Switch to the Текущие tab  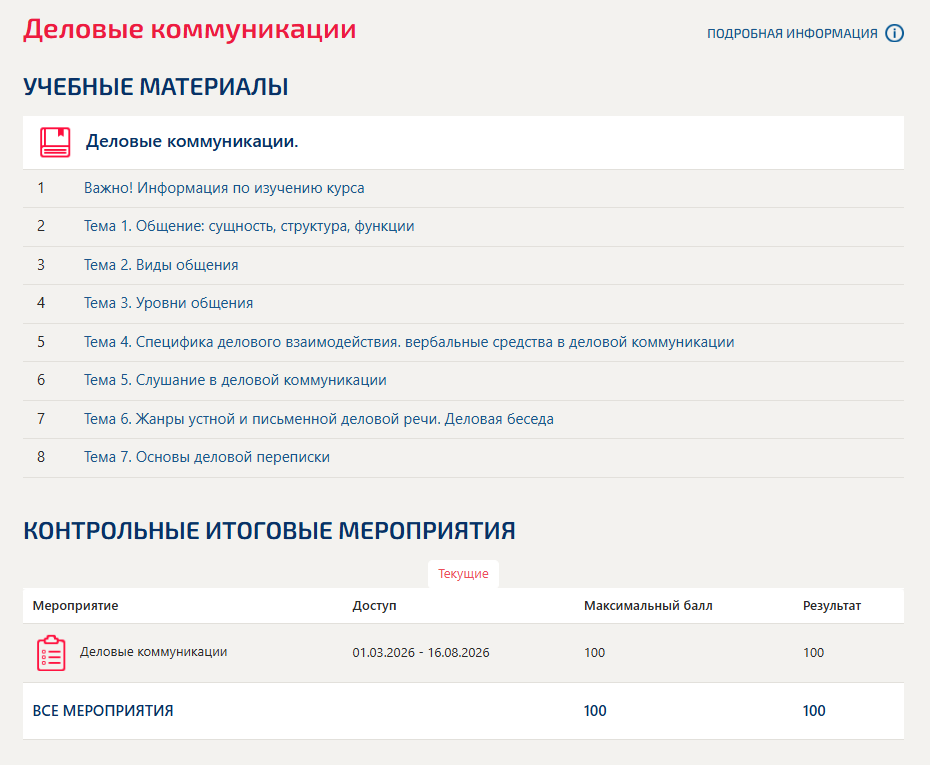tap(463, 574)
